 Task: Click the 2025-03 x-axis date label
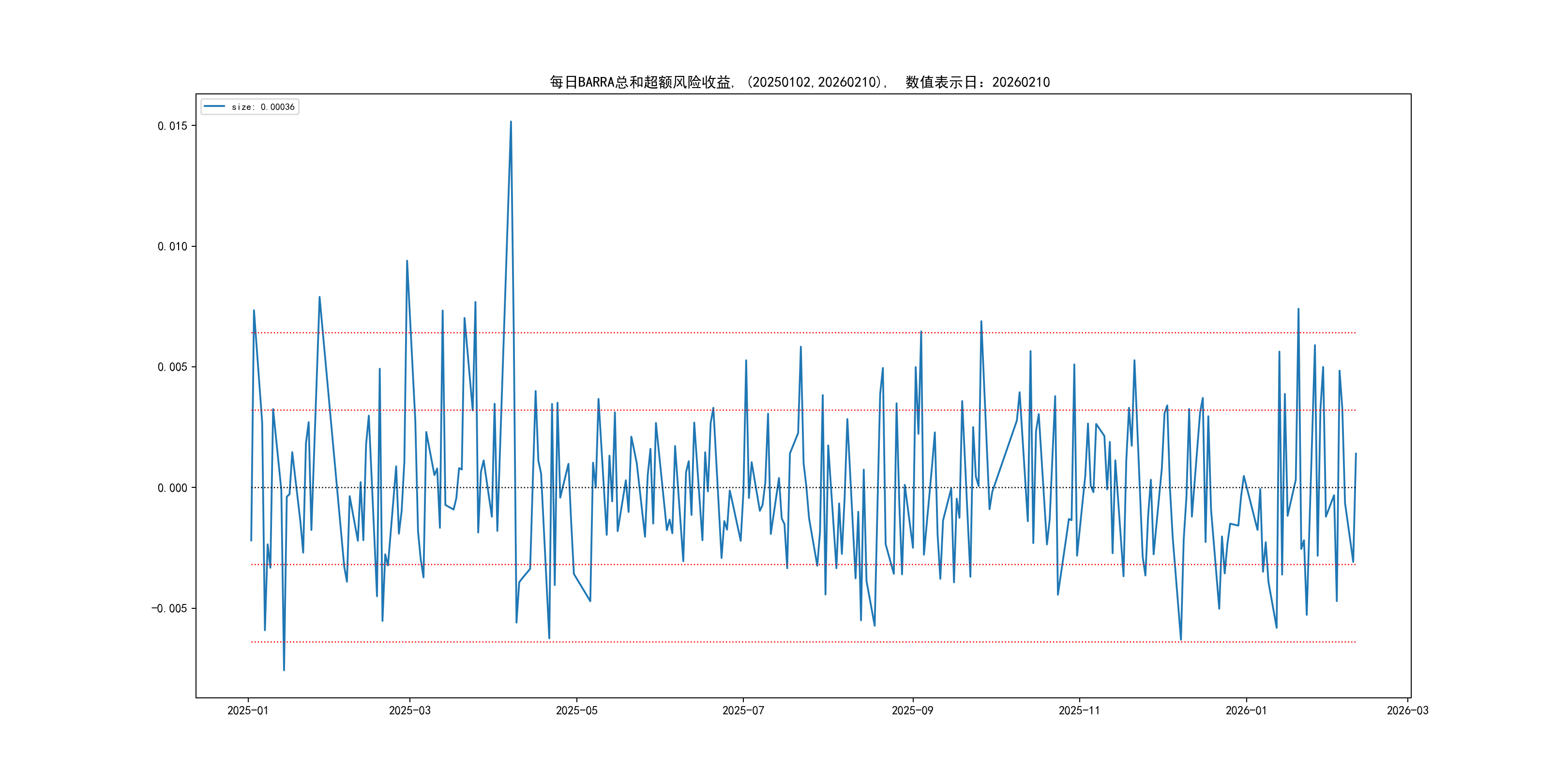click(x=409, y=710)
